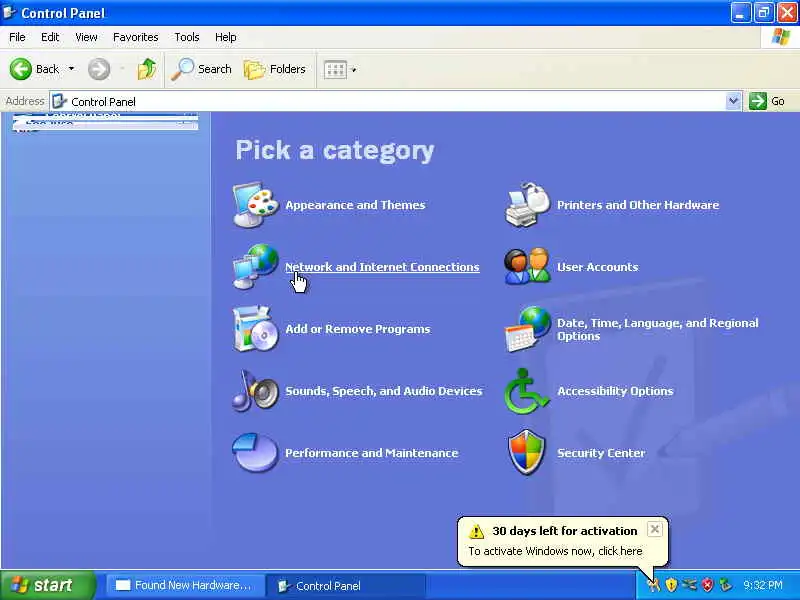Open the Add or Remove Programs disc icon
800x600 pixels.
[255, 329]
